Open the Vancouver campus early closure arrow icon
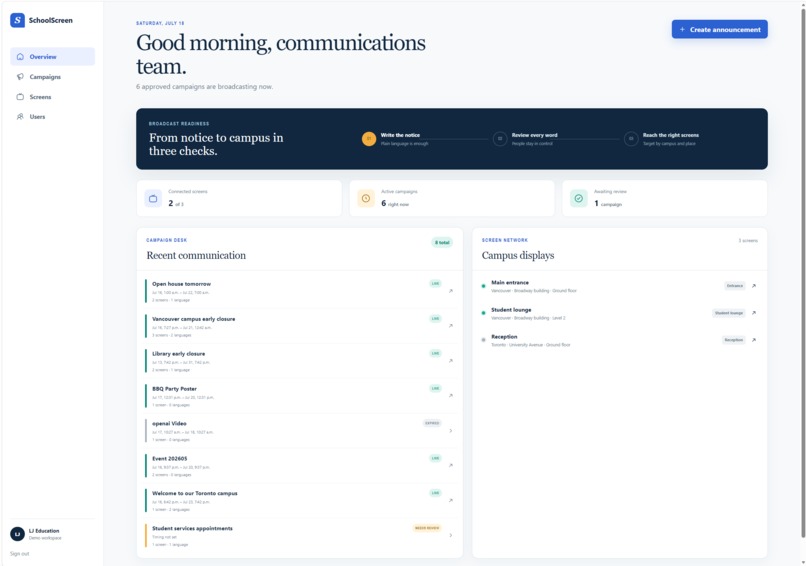Viewport: 806px width, 566px height. click(x=451, y=326)
